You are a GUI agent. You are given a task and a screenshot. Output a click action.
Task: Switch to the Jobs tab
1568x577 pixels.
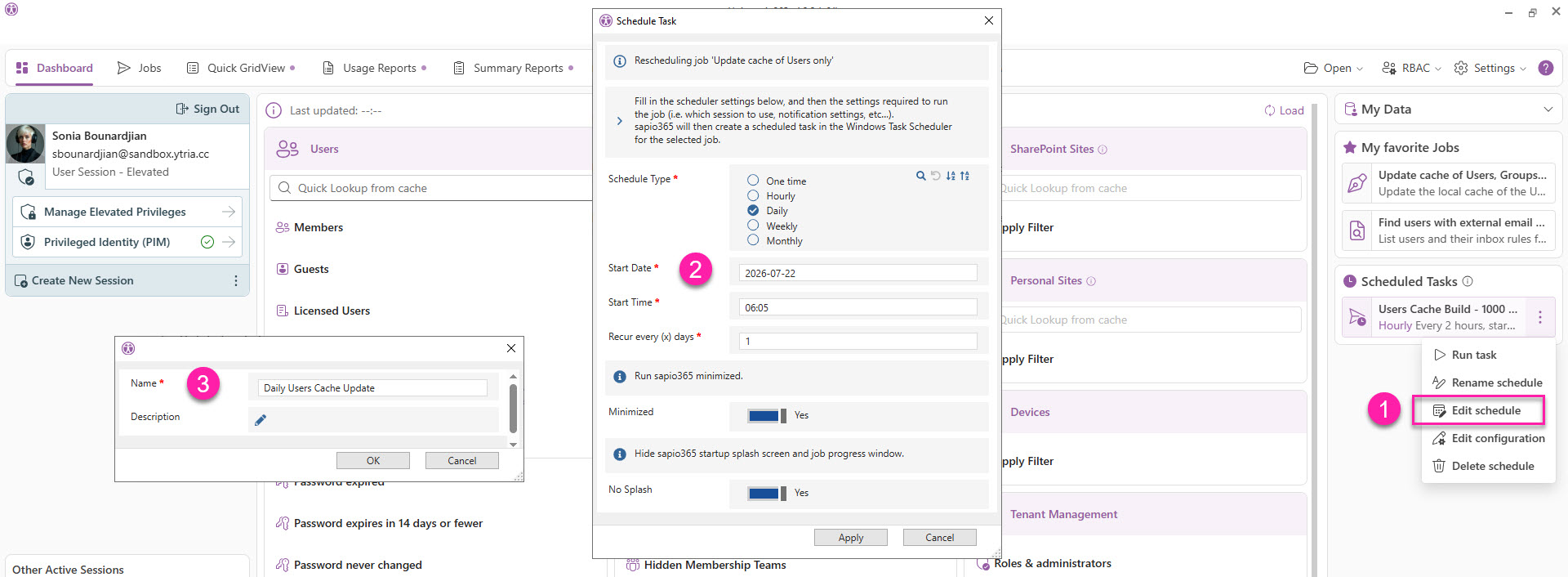140,68
